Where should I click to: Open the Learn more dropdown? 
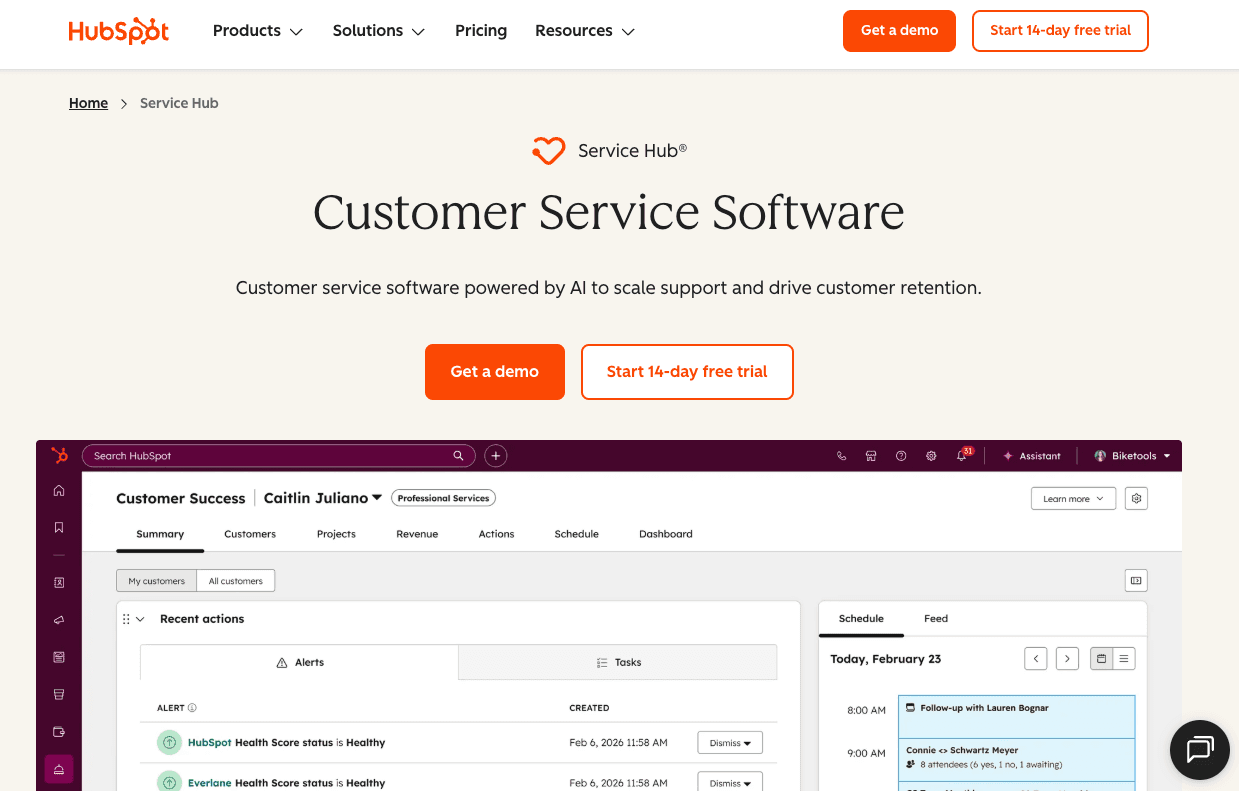tap(1073, 498)
